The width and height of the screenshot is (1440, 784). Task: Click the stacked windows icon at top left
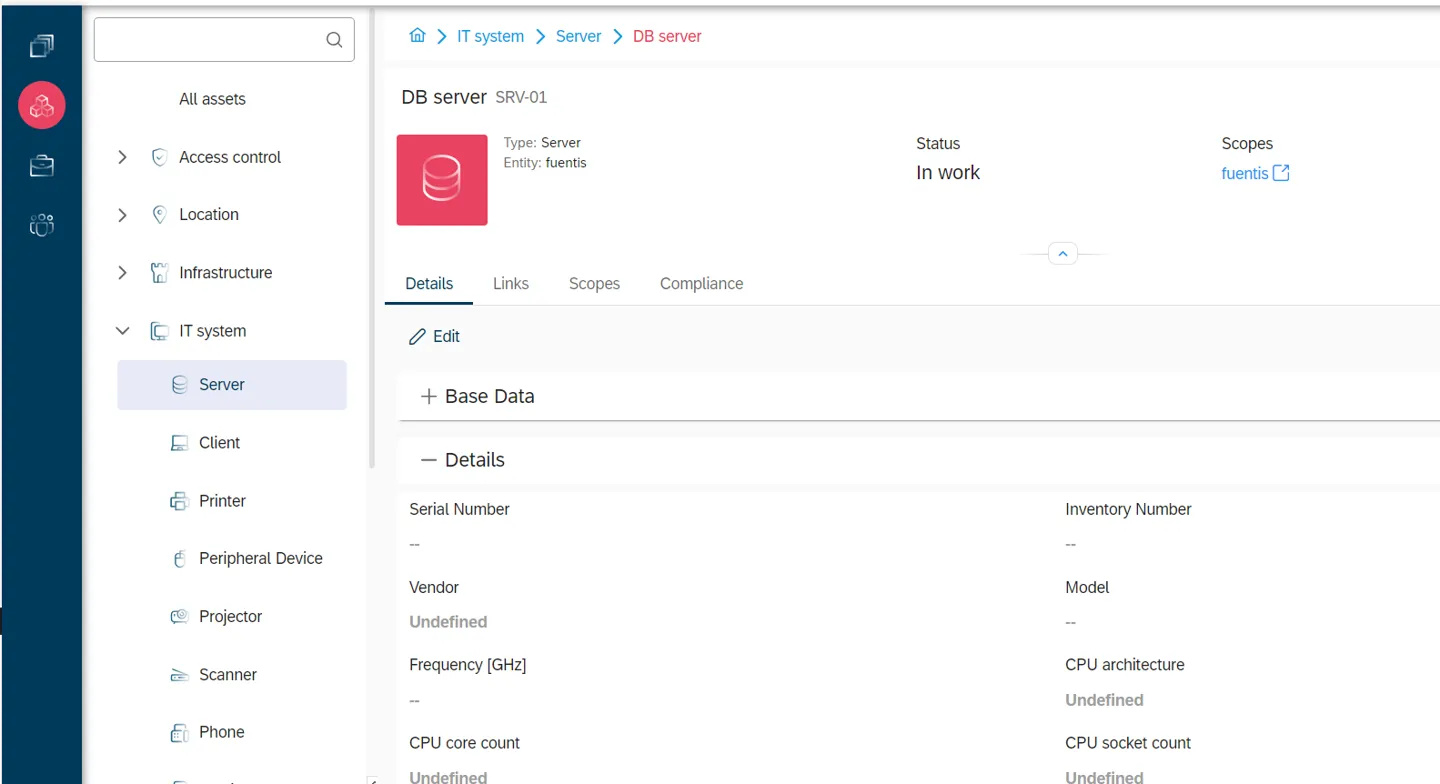coord(42,46)
